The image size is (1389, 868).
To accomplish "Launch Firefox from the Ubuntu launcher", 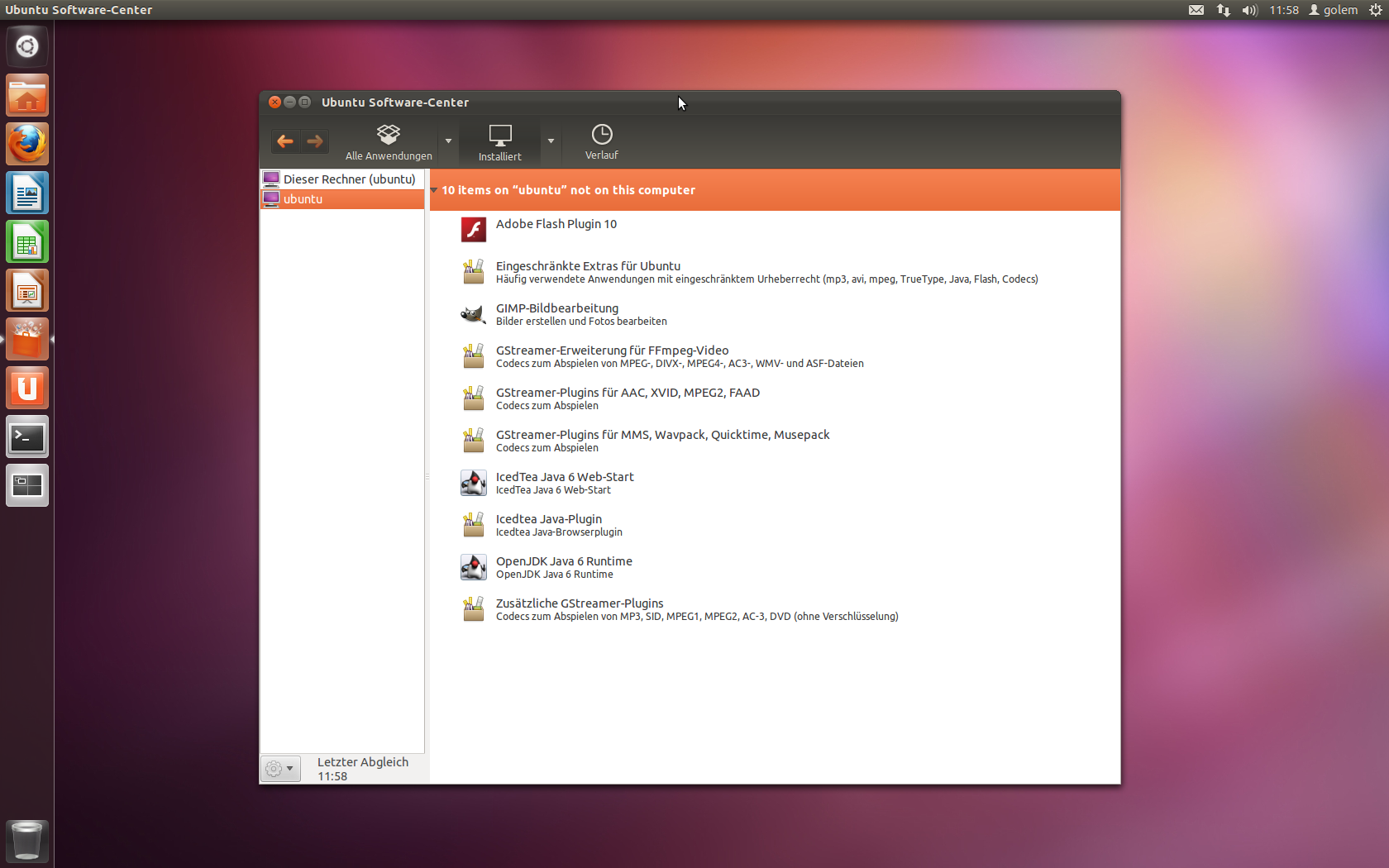I will [27, 143].
